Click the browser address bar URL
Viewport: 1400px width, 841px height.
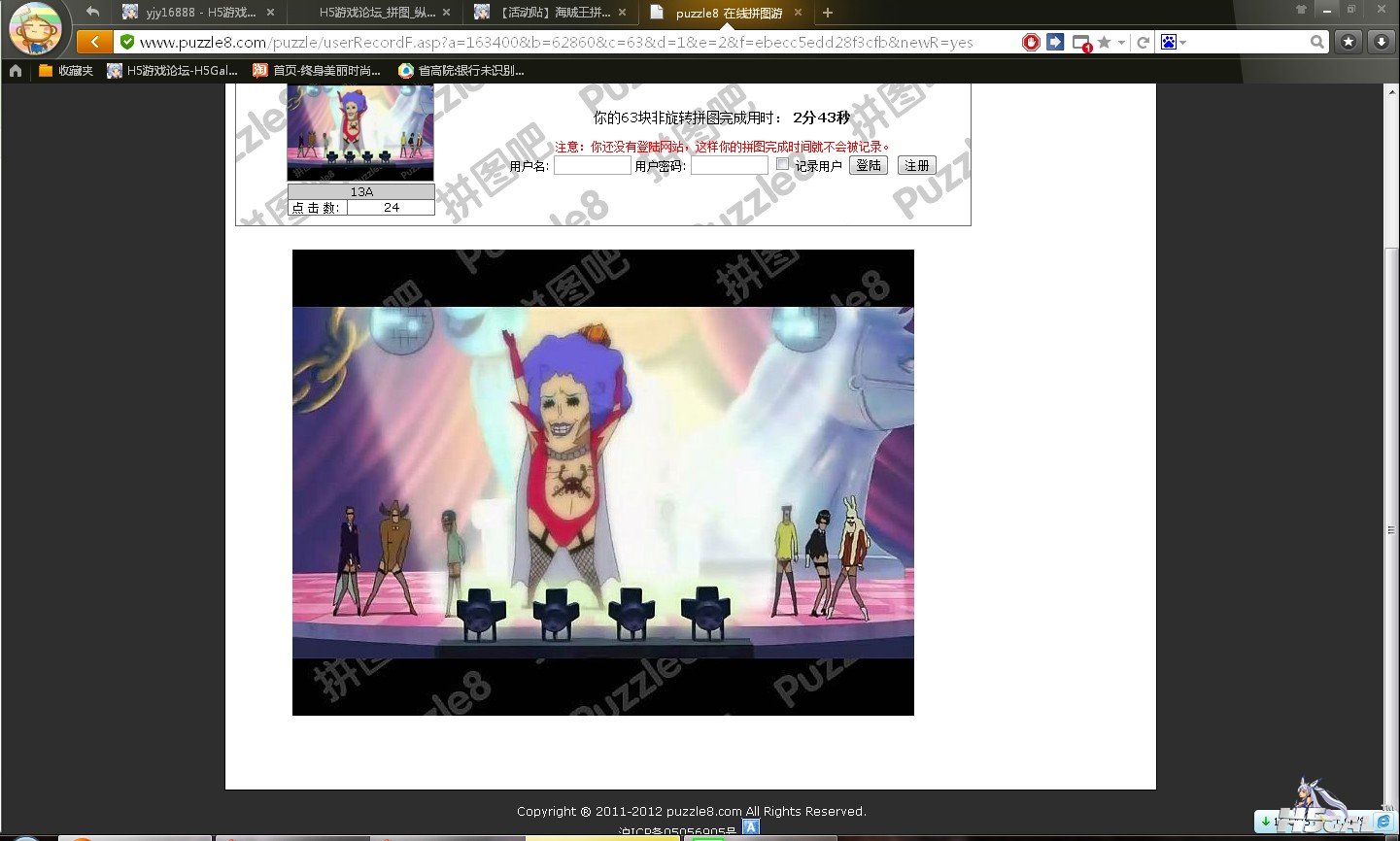click(x=556, y=42)
